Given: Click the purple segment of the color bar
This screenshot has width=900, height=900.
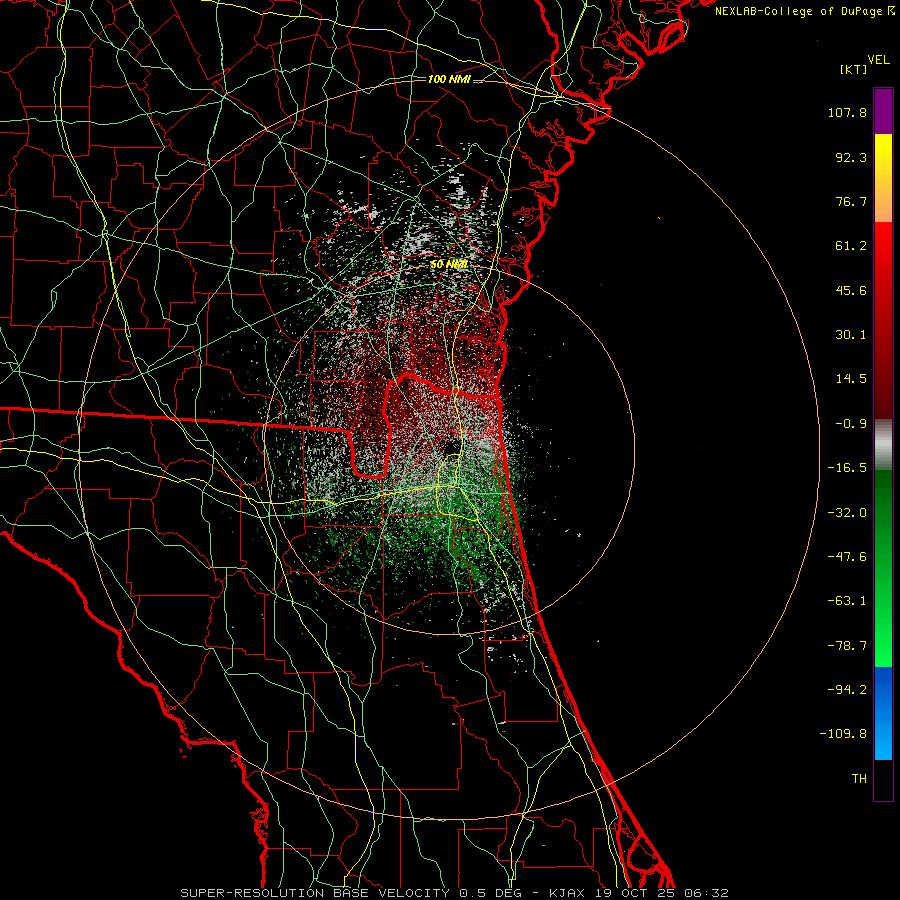Looking at the screenshot, I should coord(883,111).
